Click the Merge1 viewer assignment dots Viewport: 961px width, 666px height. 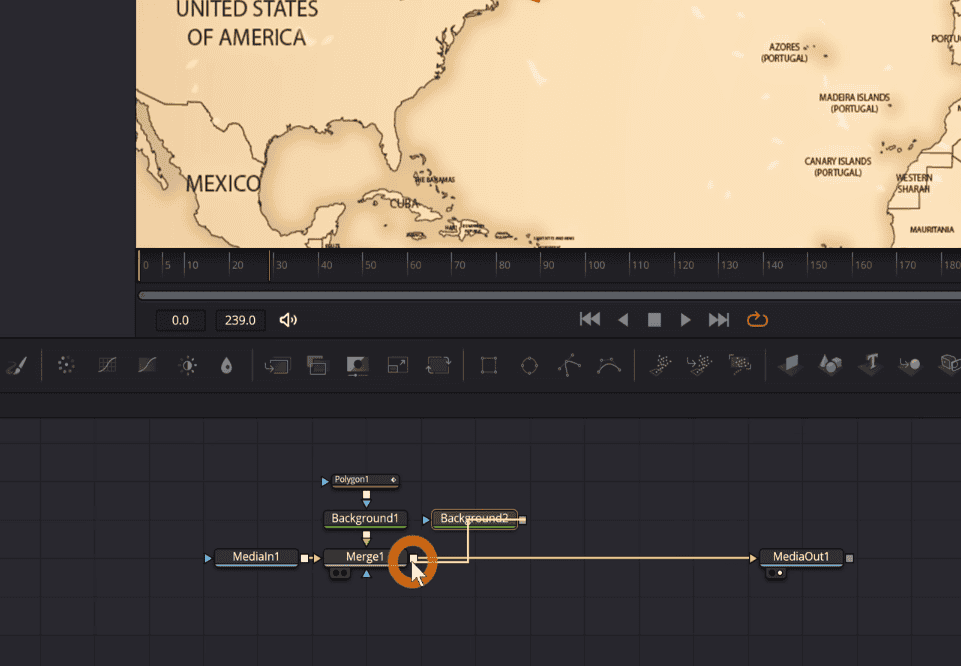(340, 573)
